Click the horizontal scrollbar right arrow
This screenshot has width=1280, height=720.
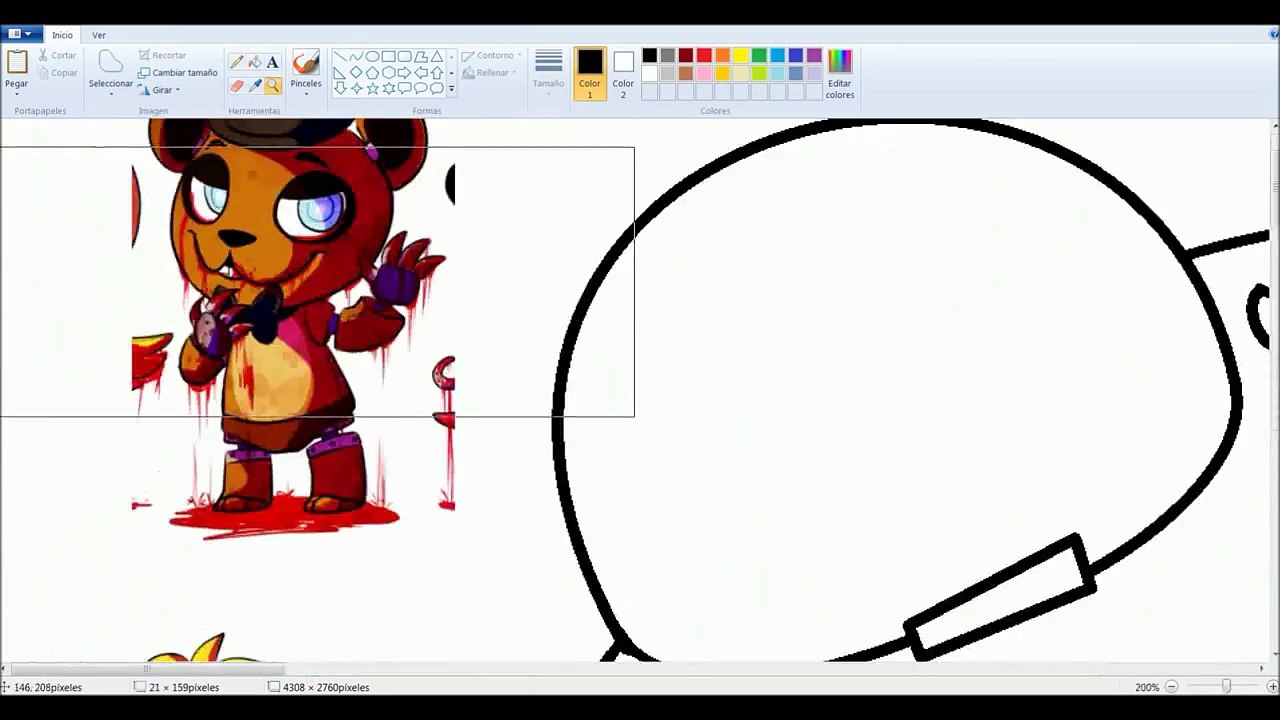coord(1262,669)
